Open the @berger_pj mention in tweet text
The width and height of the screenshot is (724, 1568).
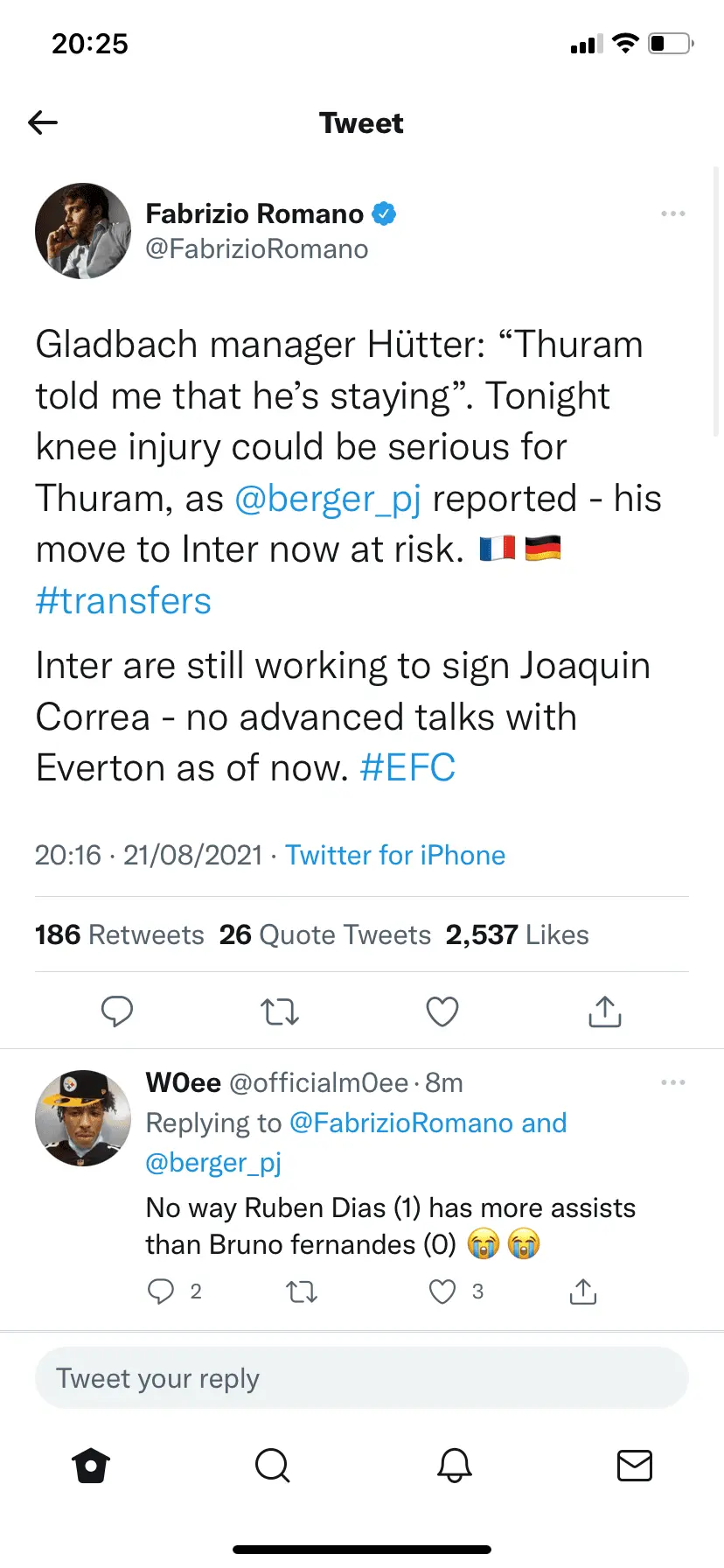coord(328,499)
